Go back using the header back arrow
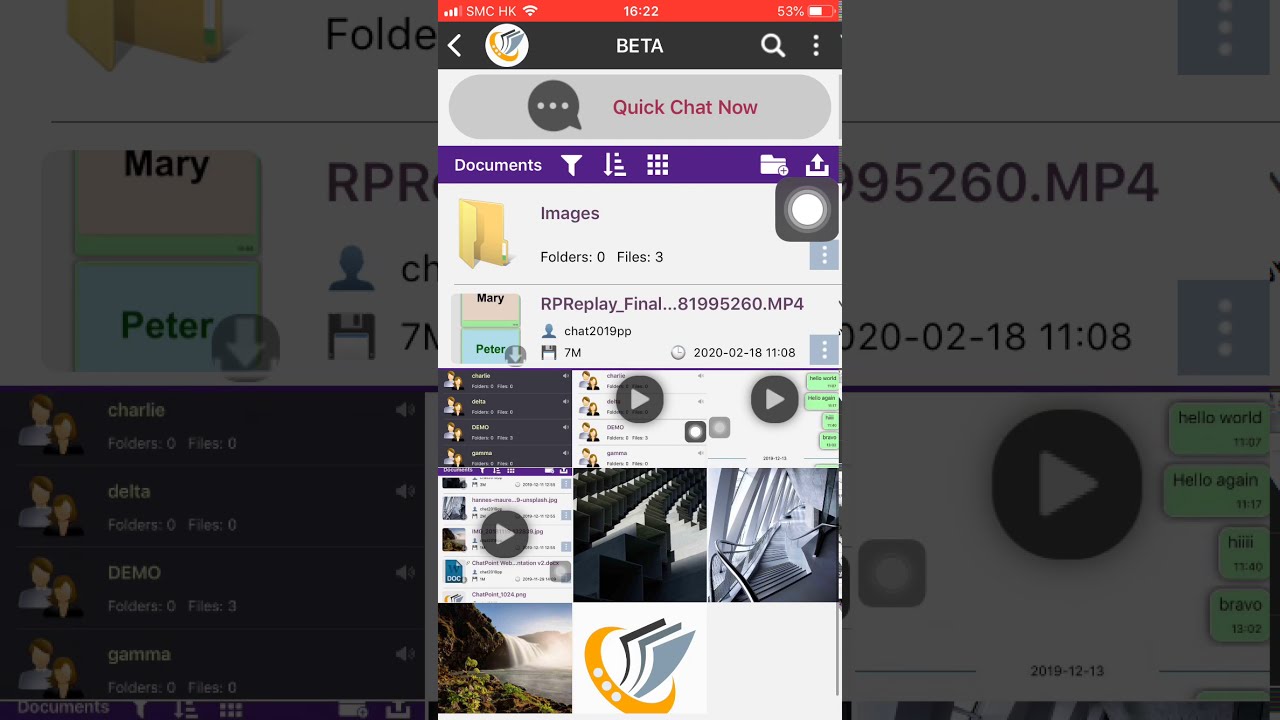The height and width of the screenshot is (720, 1280). [x=455, y=46]
